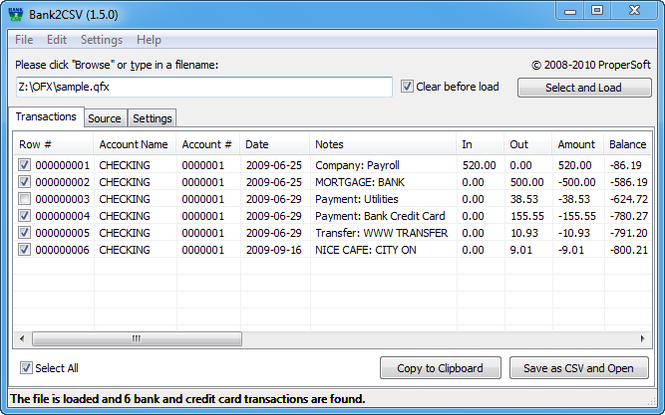Uncheck row 000000001 checkbox
665x415 pixels.
(24, 165)
